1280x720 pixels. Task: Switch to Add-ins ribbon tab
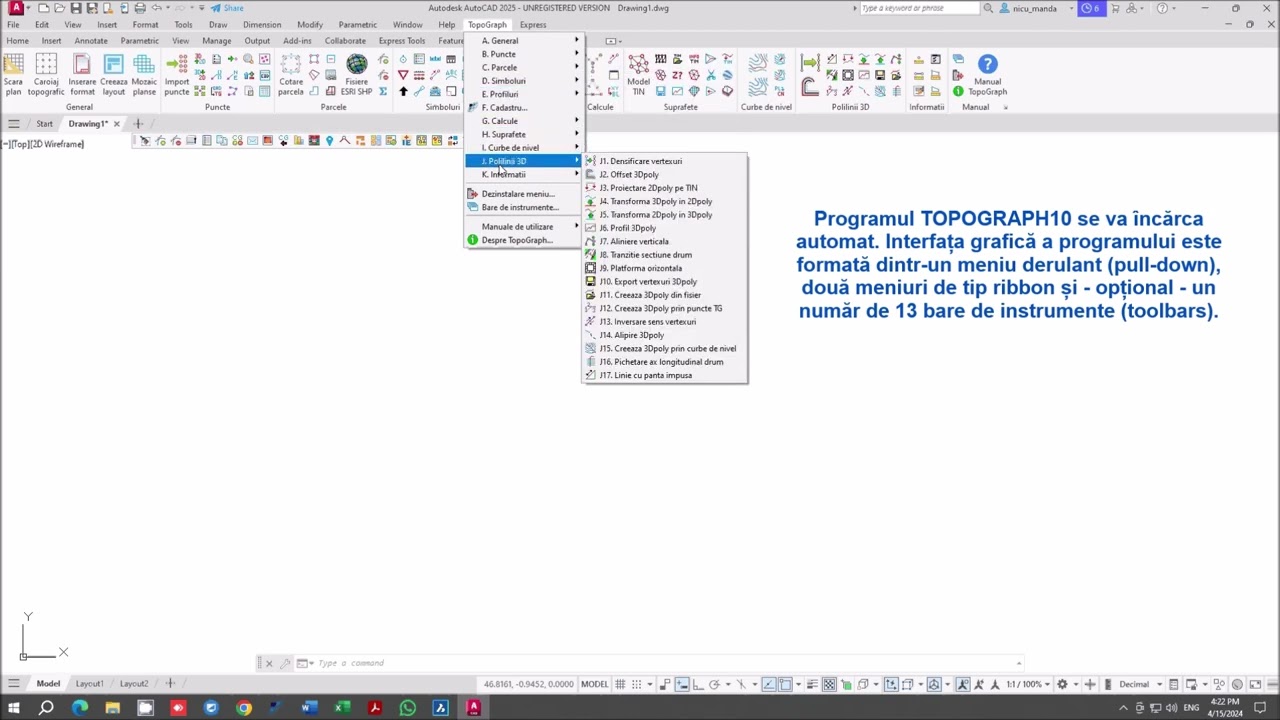pyautogui.click(x=297, y=41)
